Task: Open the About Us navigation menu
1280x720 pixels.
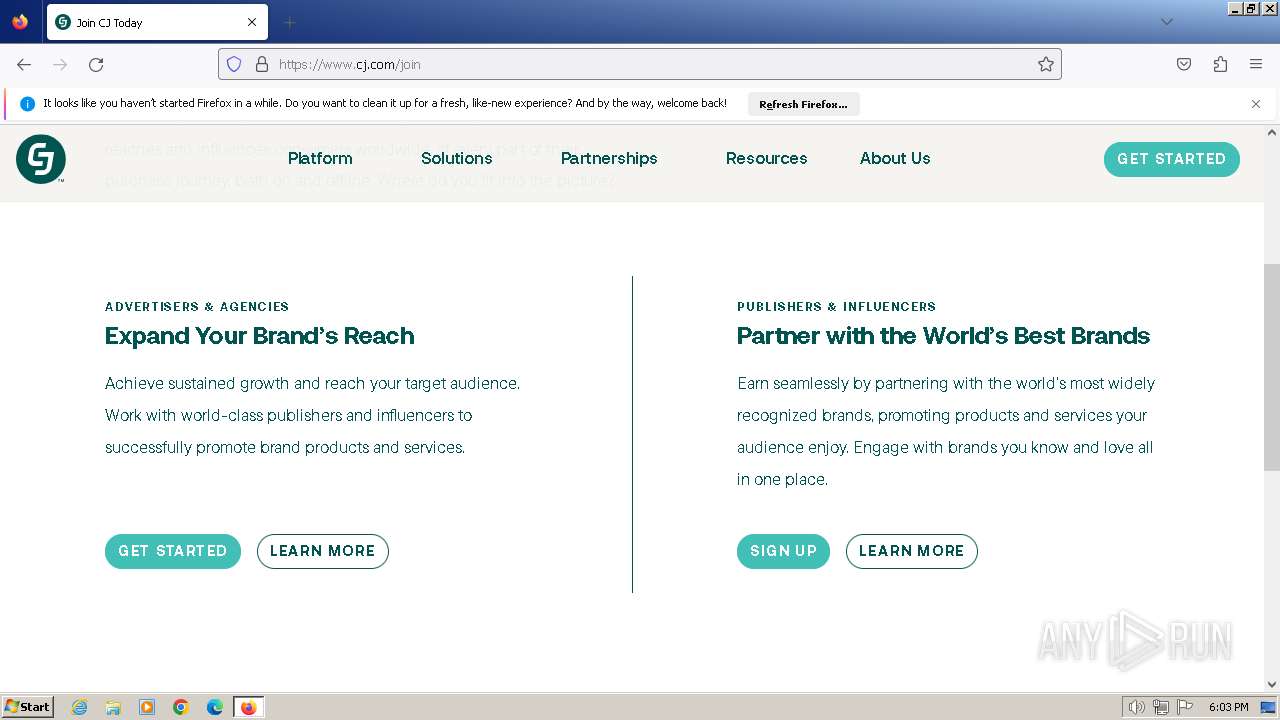Action: tap(895, 158)
